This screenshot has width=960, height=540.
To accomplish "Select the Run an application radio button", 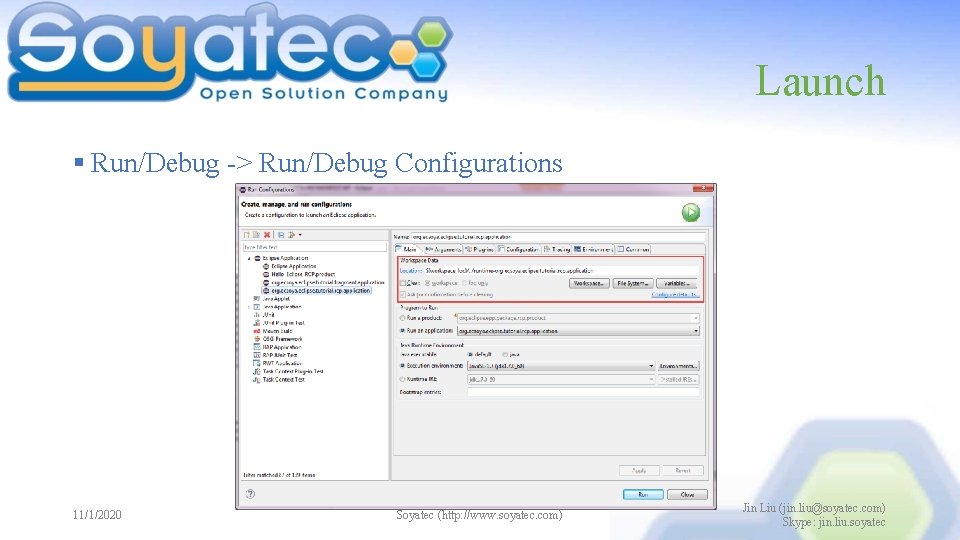I will pos(403,331).
